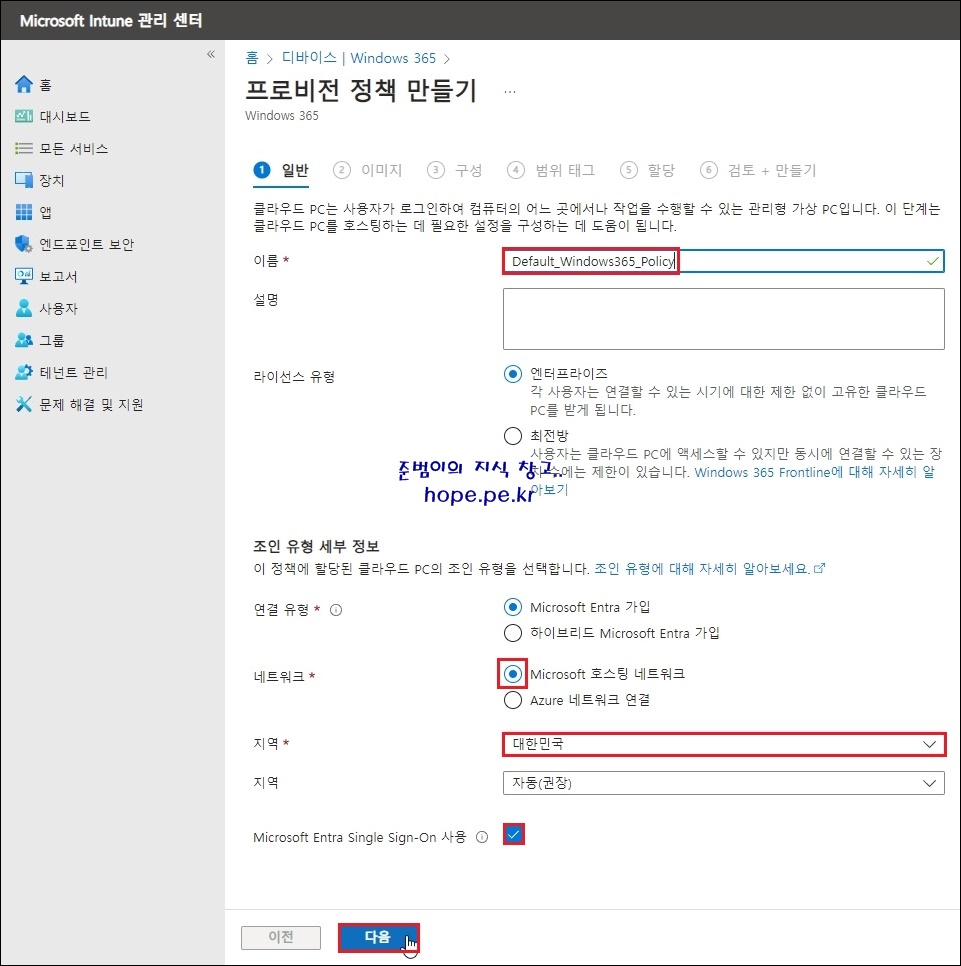Select the 그룹 groups icon
The height and width of the screenshot is (966, 961).
24,340
